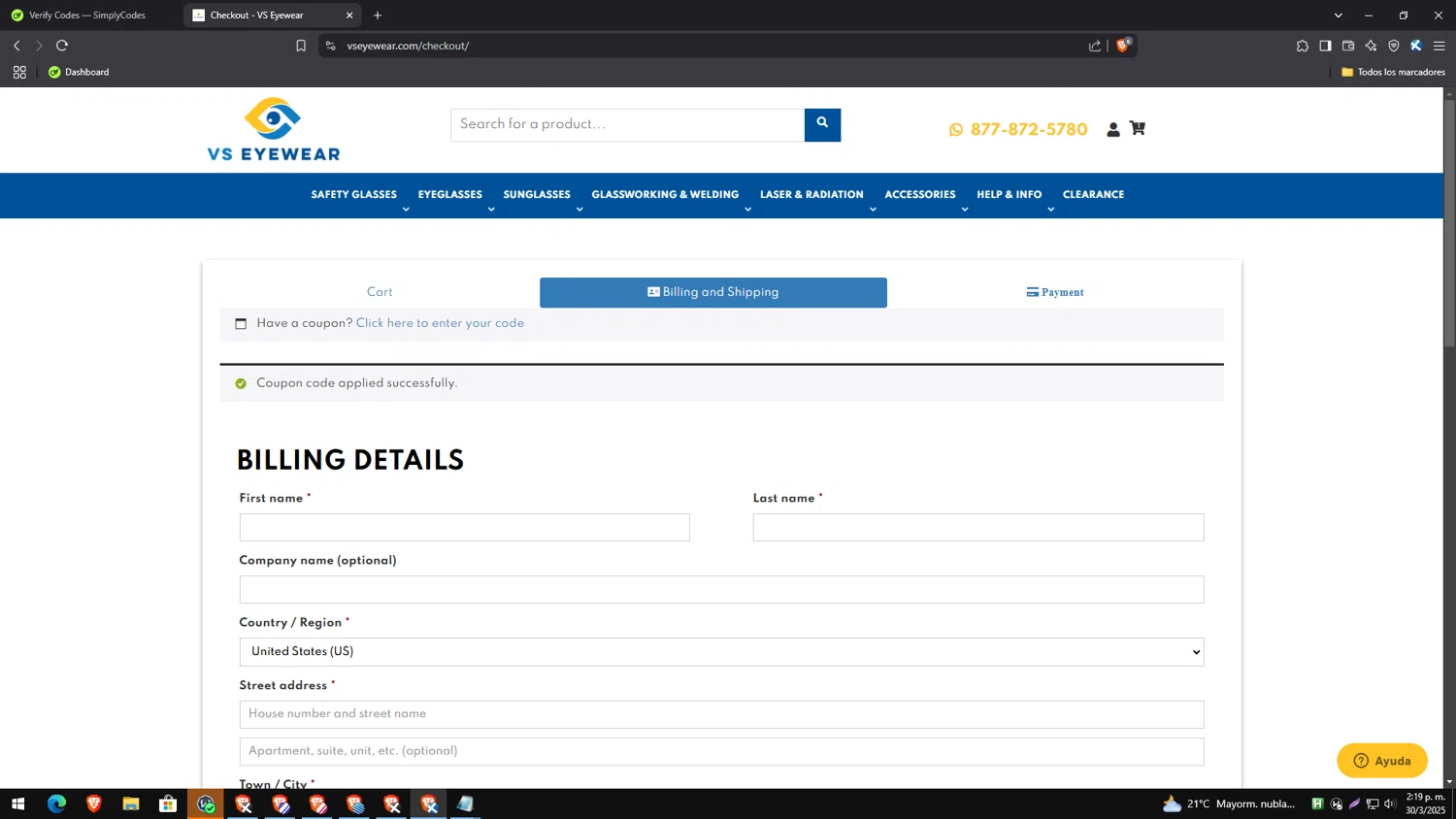The image size is (1456, 819).
Task: Open the Brave Wallet icon
Action: point(1348,46)
